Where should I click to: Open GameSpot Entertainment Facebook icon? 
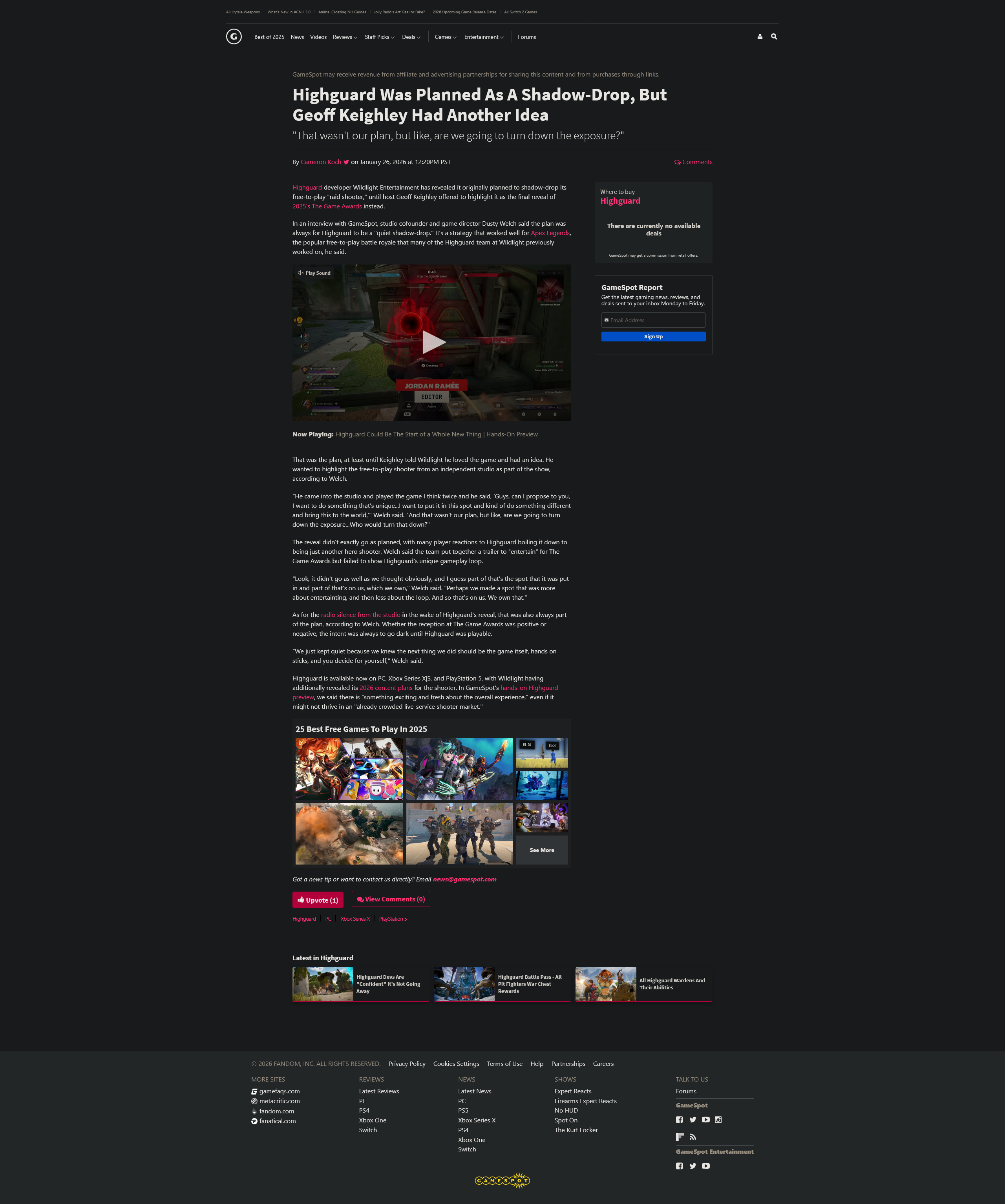click(679, 1166)
